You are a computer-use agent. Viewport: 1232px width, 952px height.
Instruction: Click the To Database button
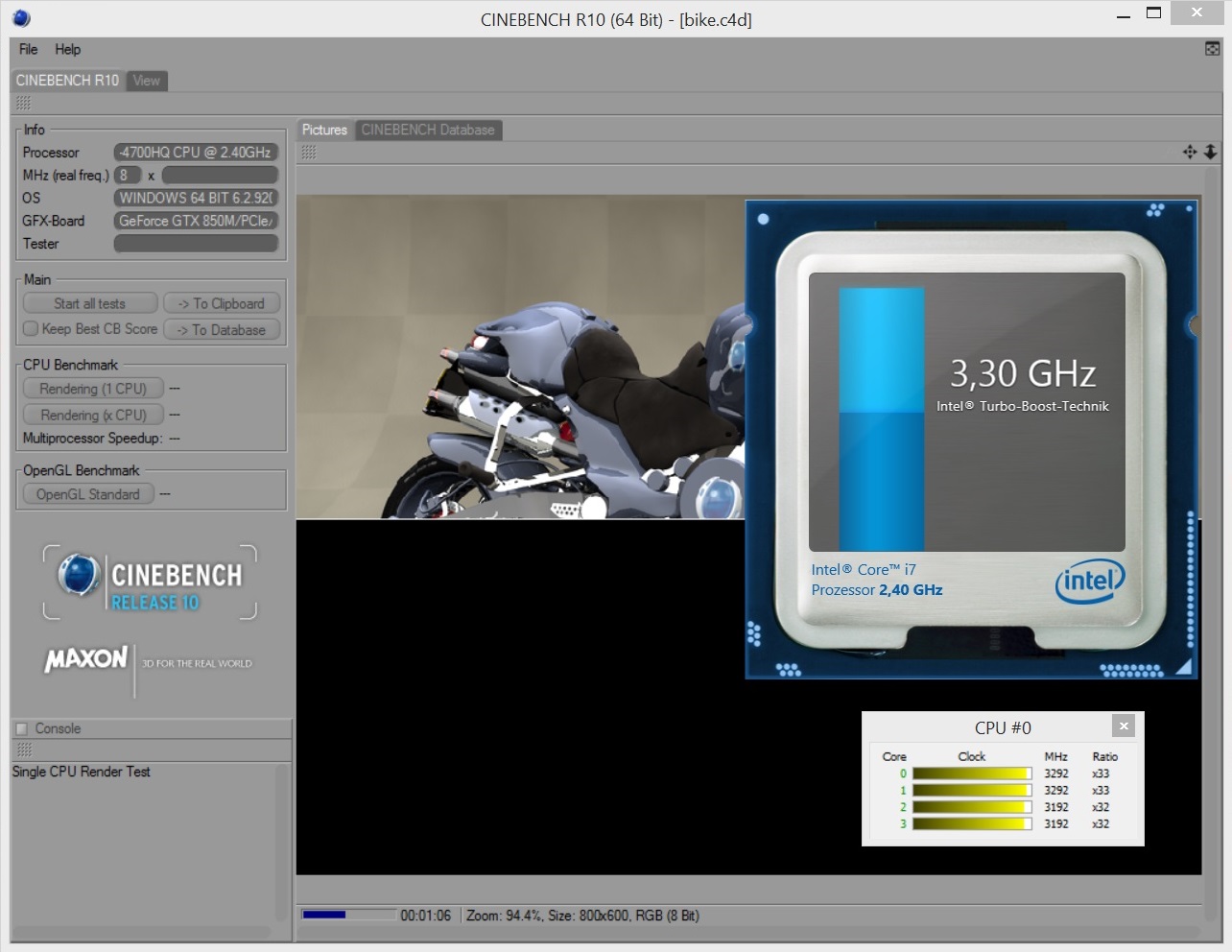tap(222, 329)
